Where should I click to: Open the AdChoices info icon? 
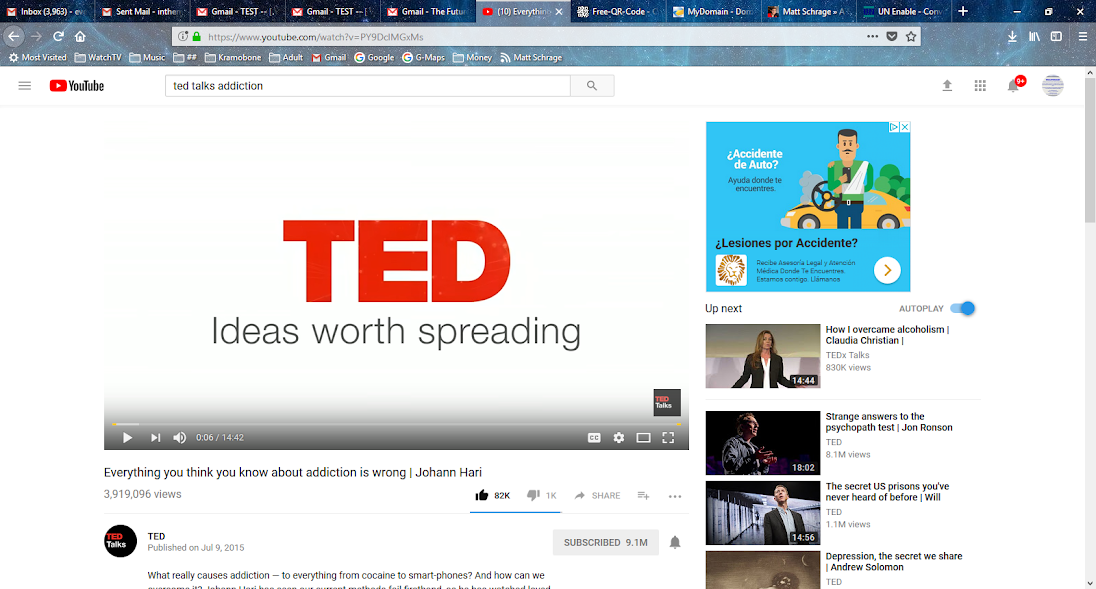893,127
